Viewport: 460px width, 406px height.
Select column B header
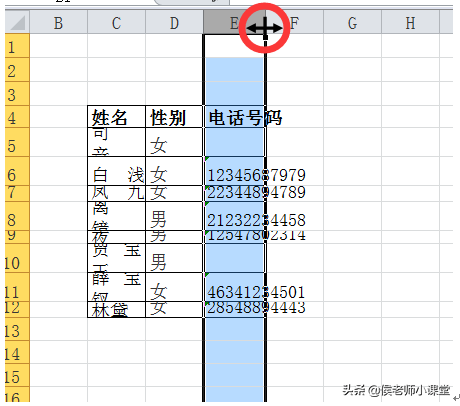58,23
